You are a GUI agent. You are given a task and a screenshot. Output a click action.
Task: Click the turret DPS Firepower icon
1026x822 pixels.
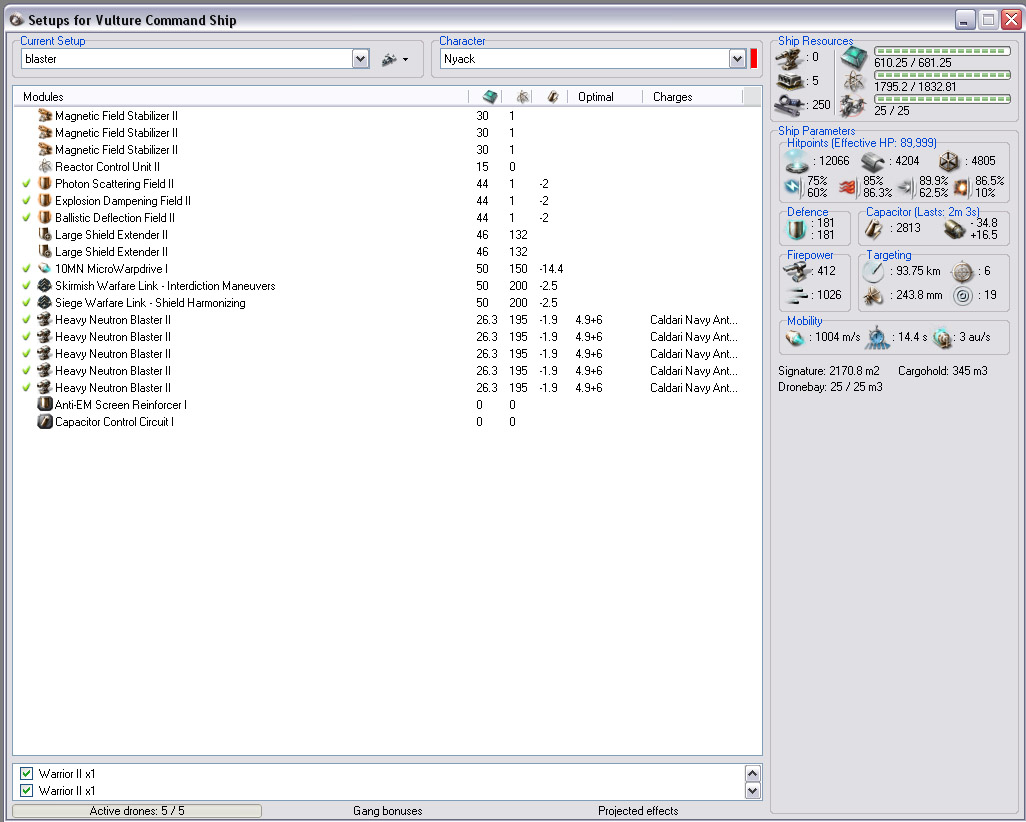pyautogui.click(x=797, y=271)
